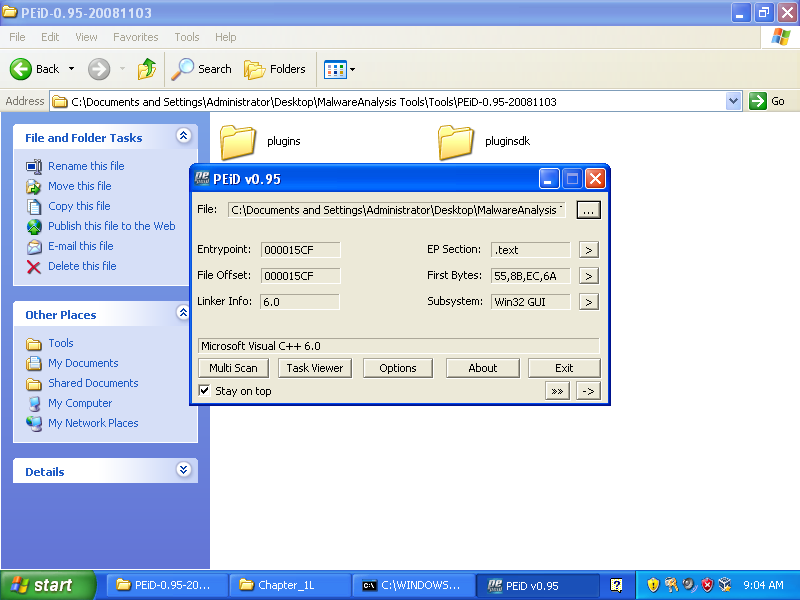
Task: Open the plugins folder
Action: pos(239,141)
